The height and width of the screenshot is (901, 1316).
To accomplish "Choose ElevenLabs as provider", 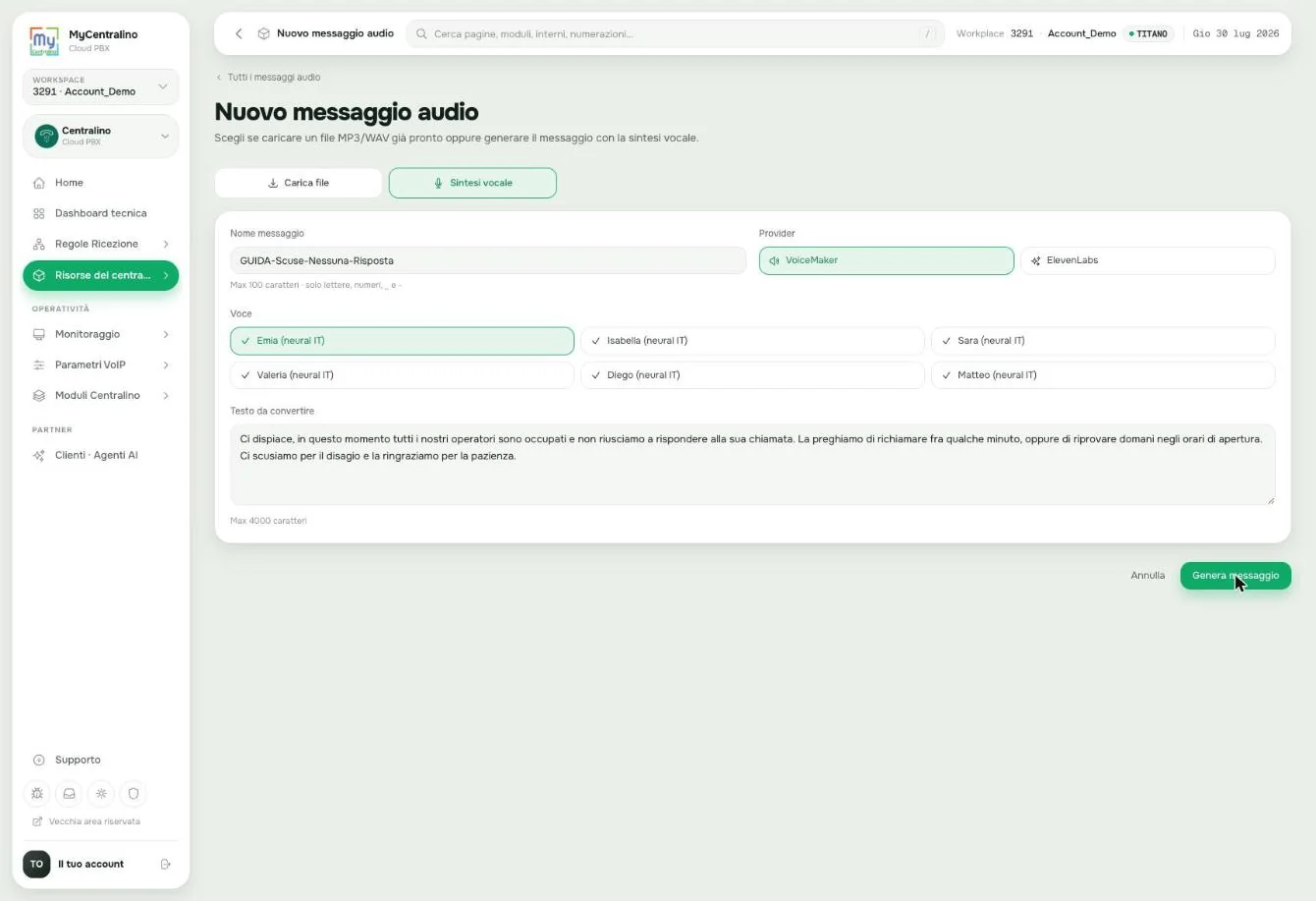I will point(1148,260).
